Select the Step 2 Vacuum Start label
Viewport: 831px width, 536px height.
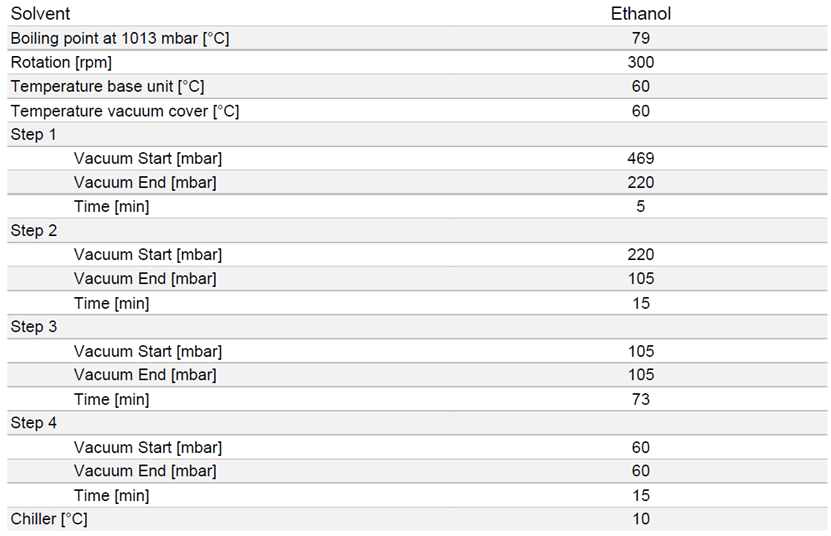tap(148, 255)
